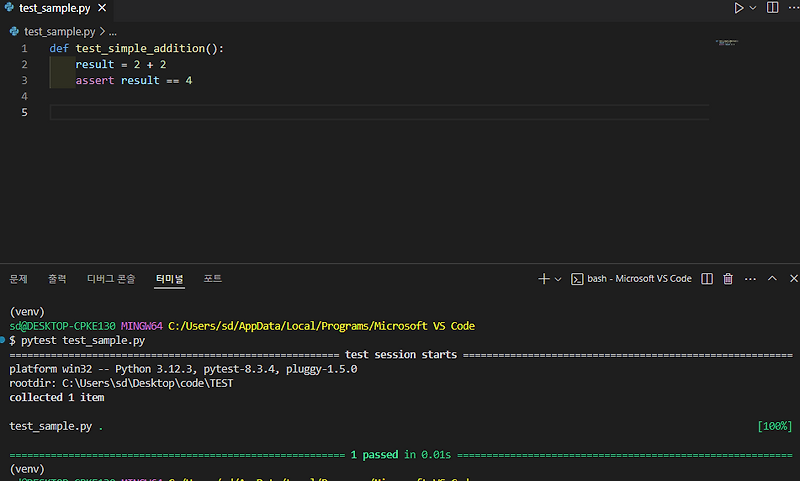Split the editor with the split icon
800x481 pixels.
pos(772,7)
